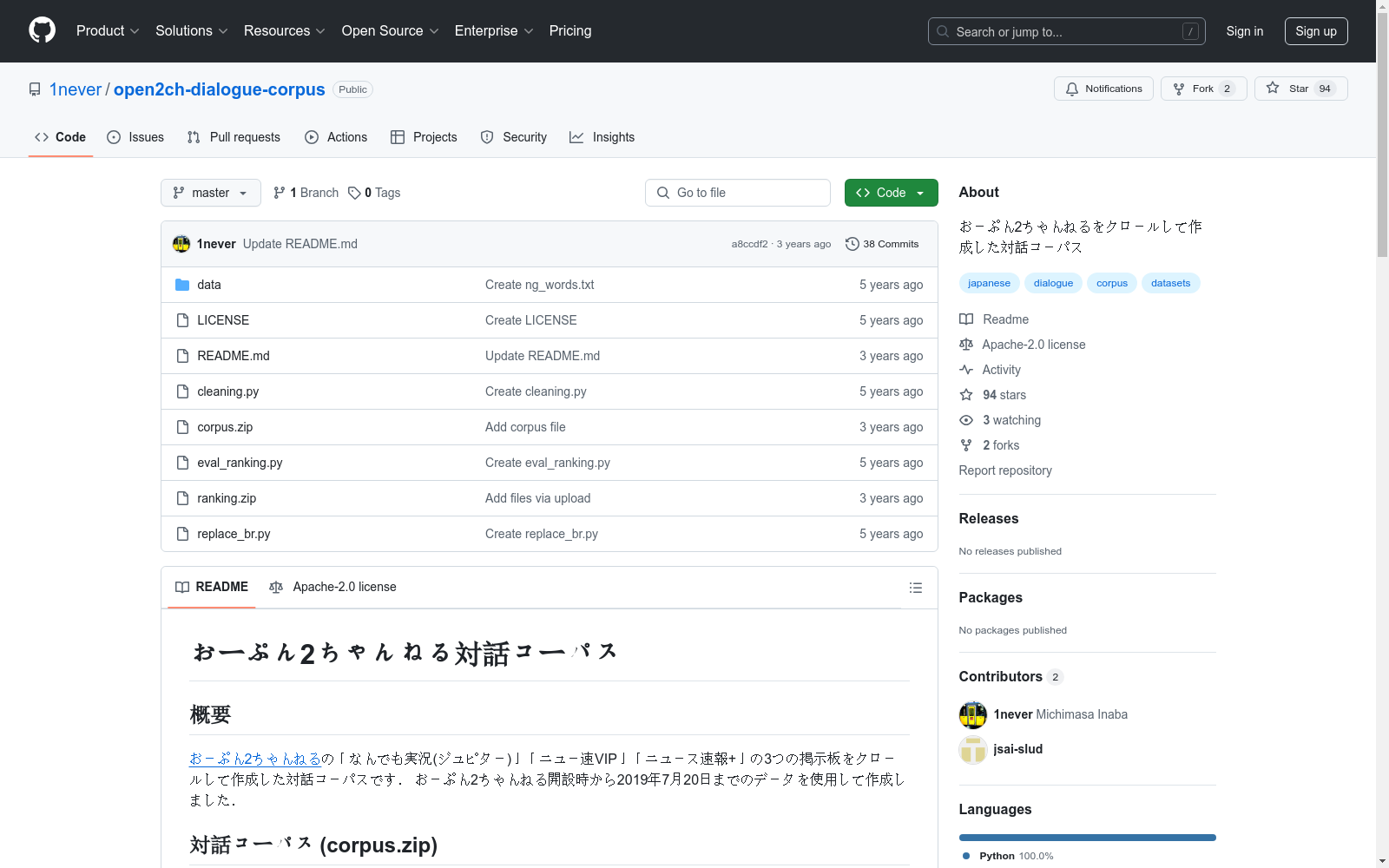This screenshot has height=868, width=1389.
Task: Show the Apache-2.0 license tab
Action: 332,588
